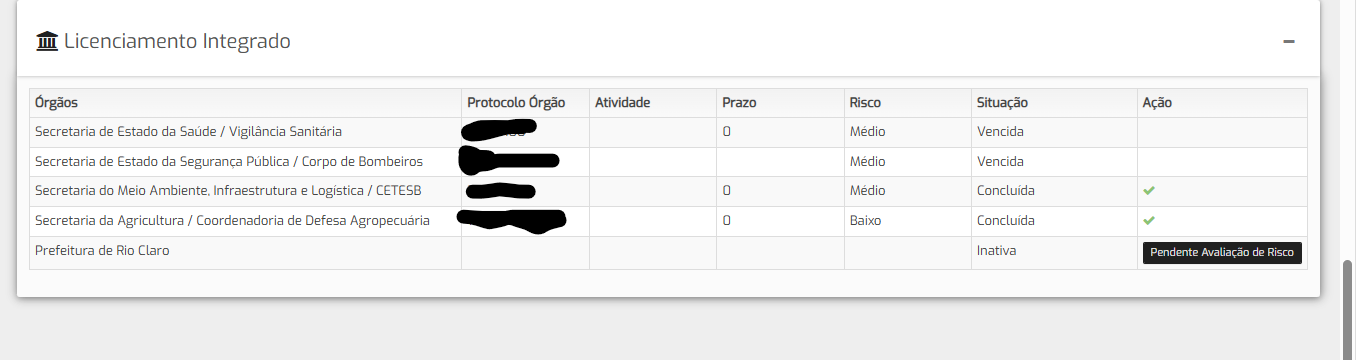Click the Ação column header

[1157, 103]
